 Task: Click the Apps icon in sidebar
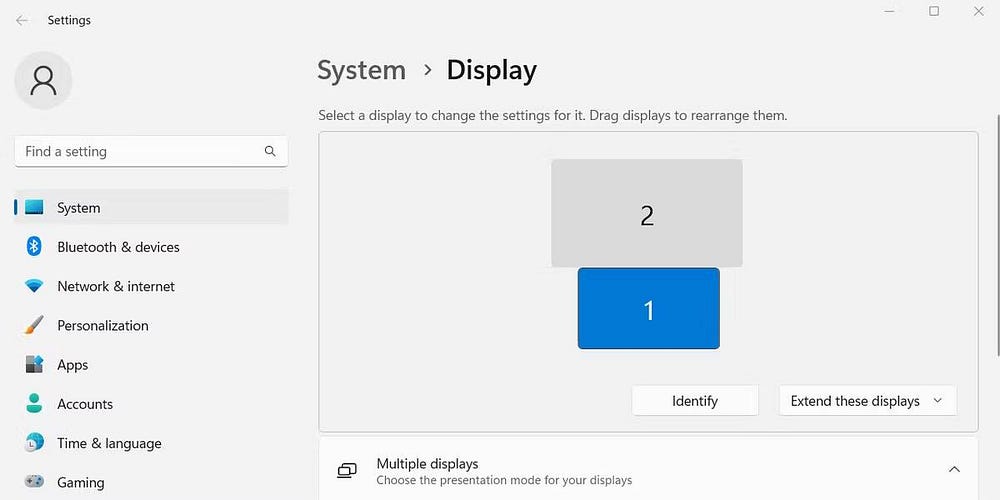click(34, 364)
